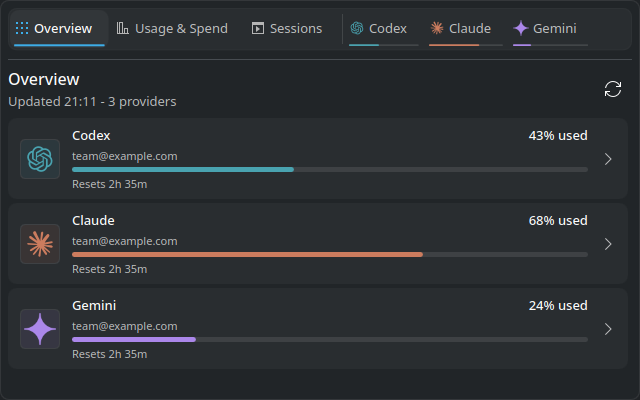
Task: Click the grid icon on Overview tab
Action: click(22, 28)
